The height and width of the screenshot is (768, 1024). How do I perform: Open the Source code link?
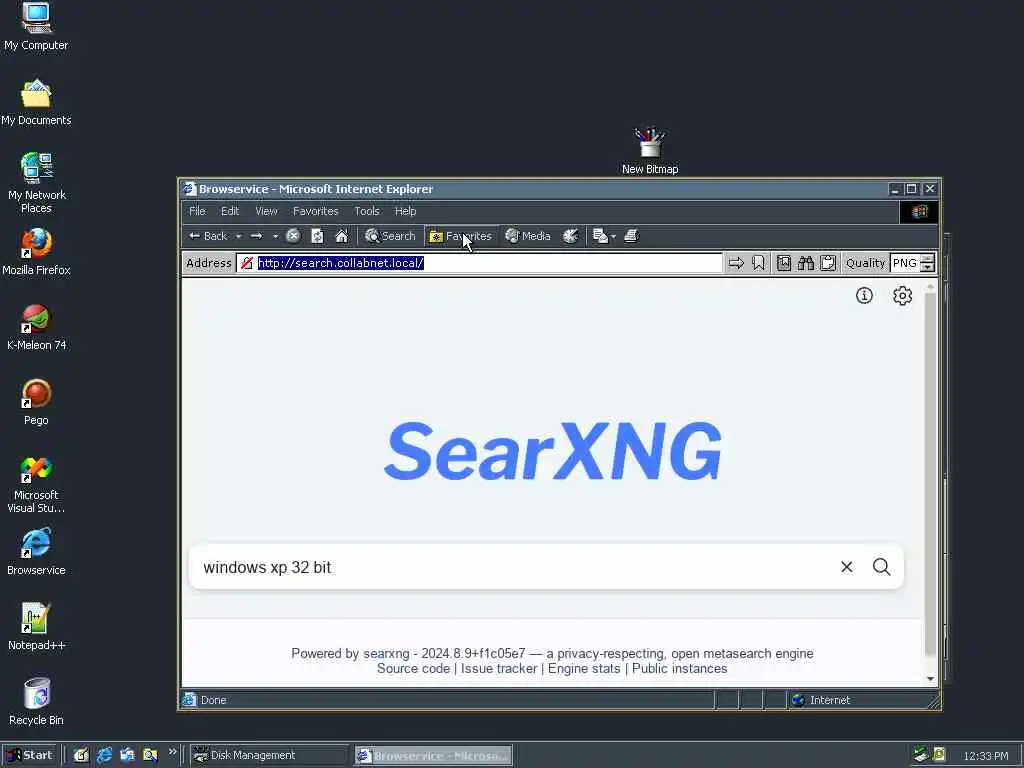pos(413,669)
